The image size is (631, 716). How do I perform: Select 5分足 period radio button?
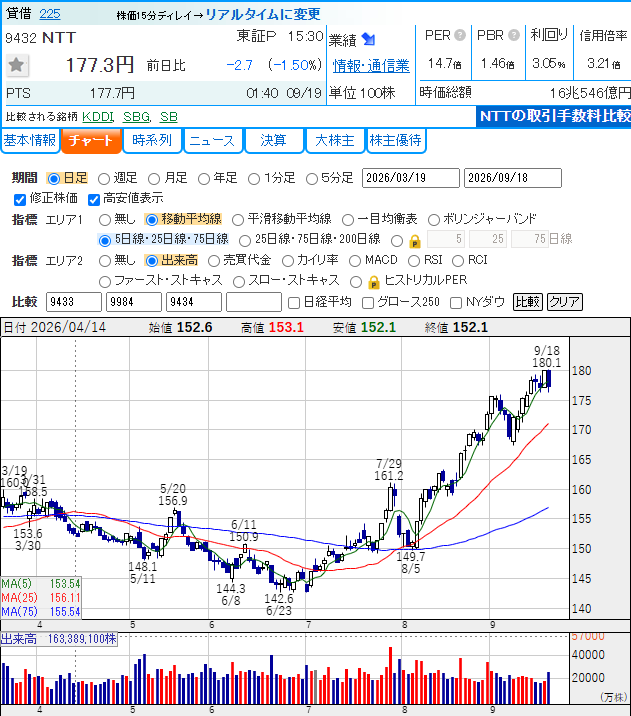[x=312, y=179]
